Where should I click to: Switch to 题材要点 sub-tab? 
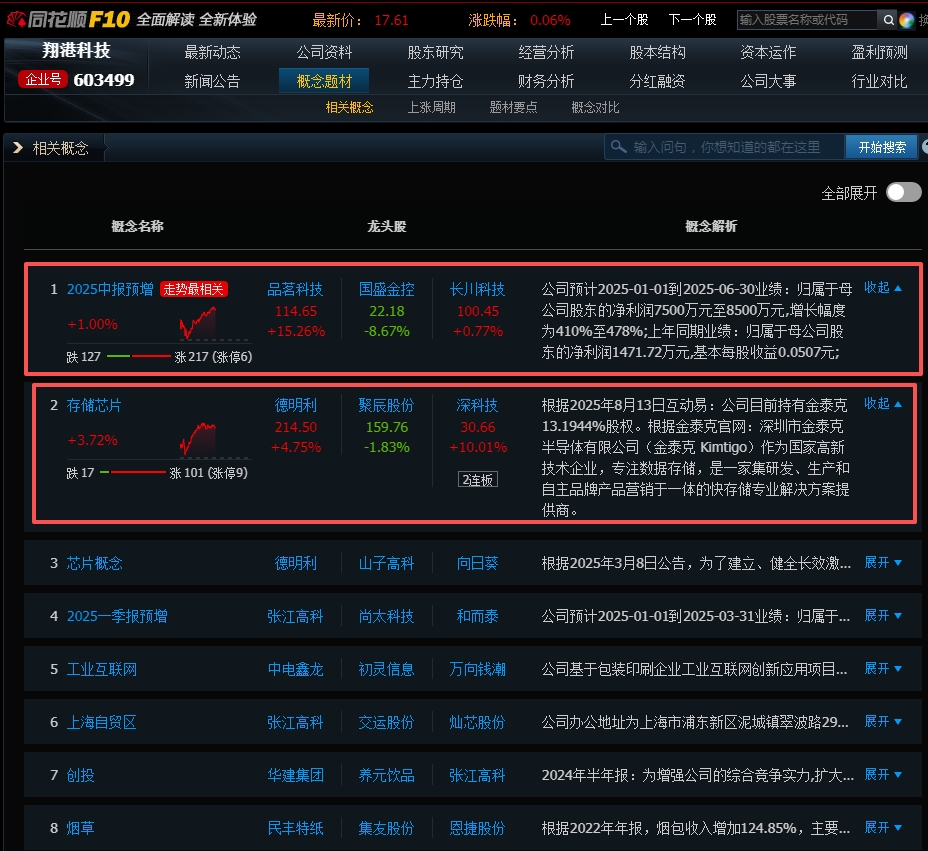[x=513, y=108]
